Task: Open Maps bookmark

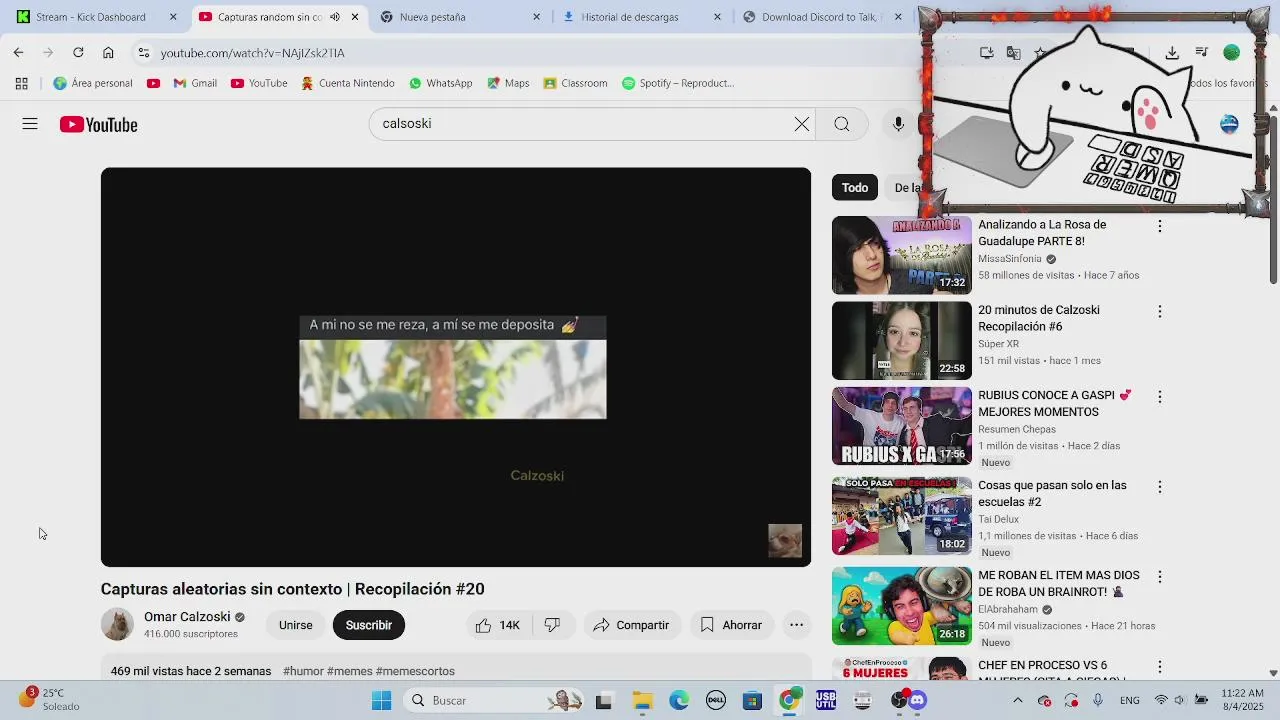Action: tap(508, 83)
